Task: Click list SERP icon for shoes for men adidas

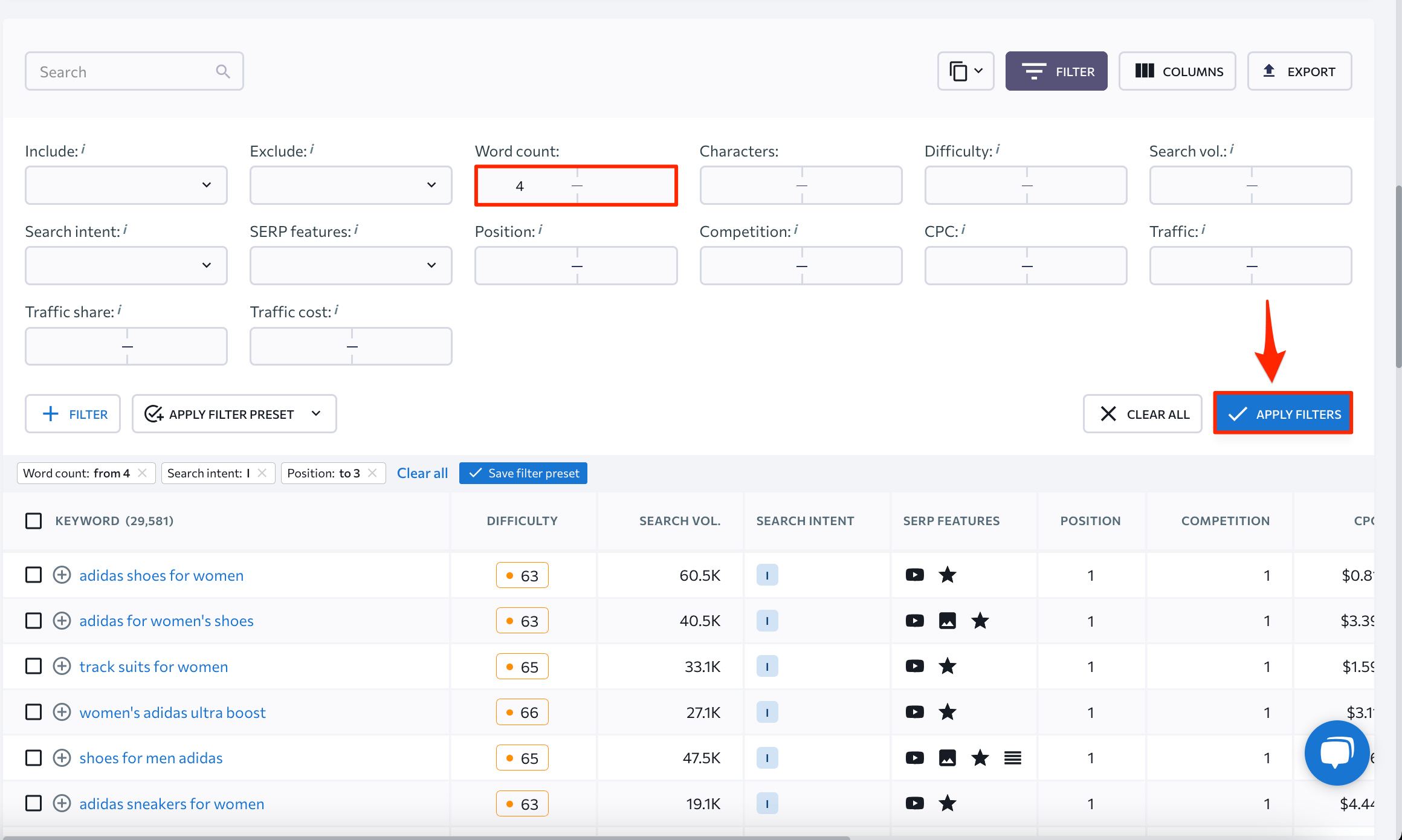Action: 1013,758
